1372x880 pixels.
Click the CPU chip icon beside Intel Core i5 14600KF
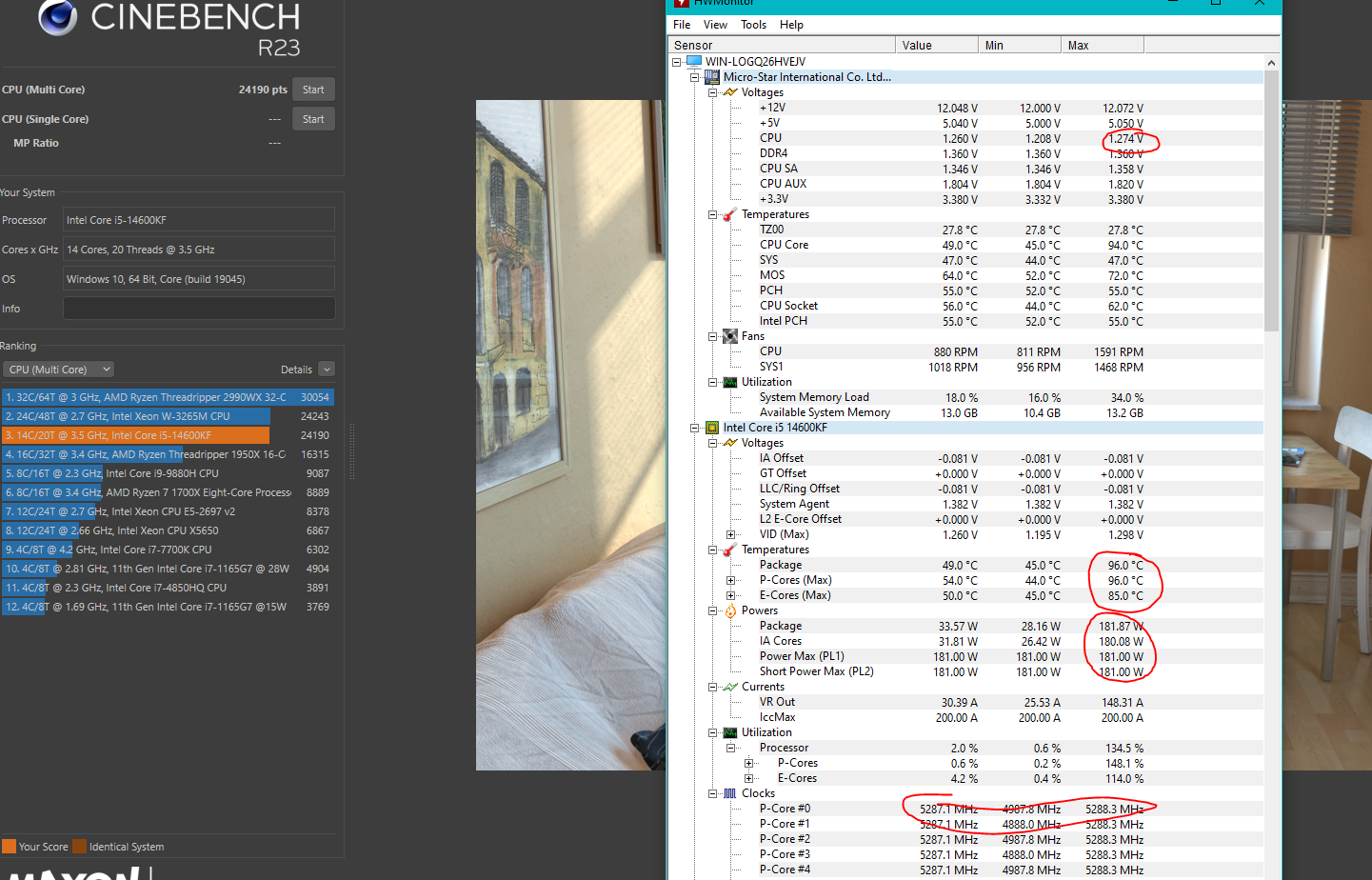[x=712, y=428]
